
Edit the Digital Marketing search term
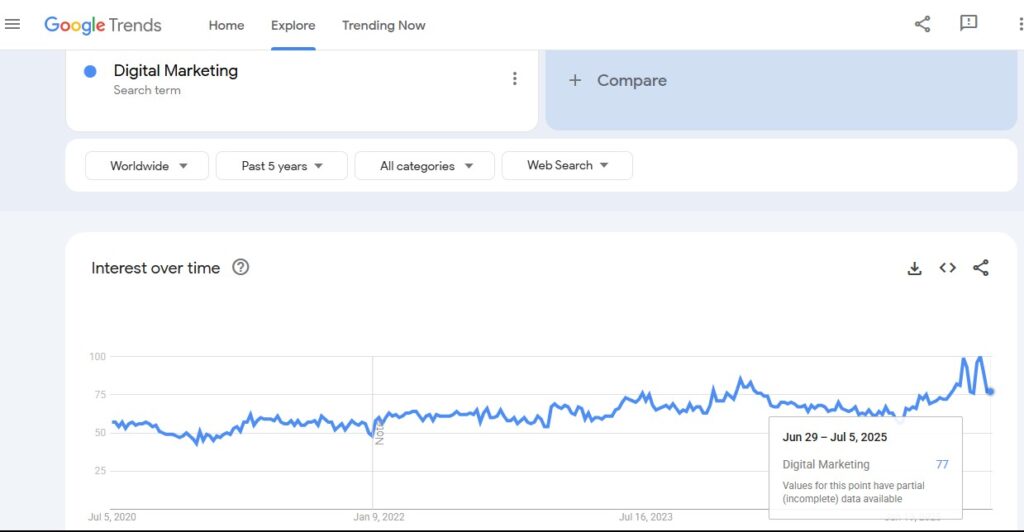tap(176, 70)
